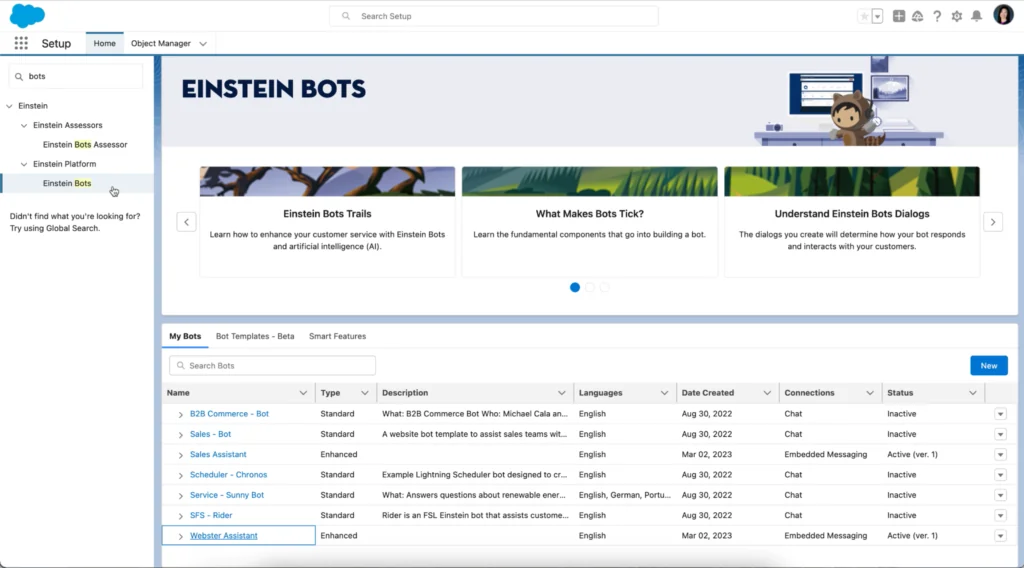This screenshot has height=568, width=1024.
Task: Open the SFS - Rider link
Action: [211, 515]
